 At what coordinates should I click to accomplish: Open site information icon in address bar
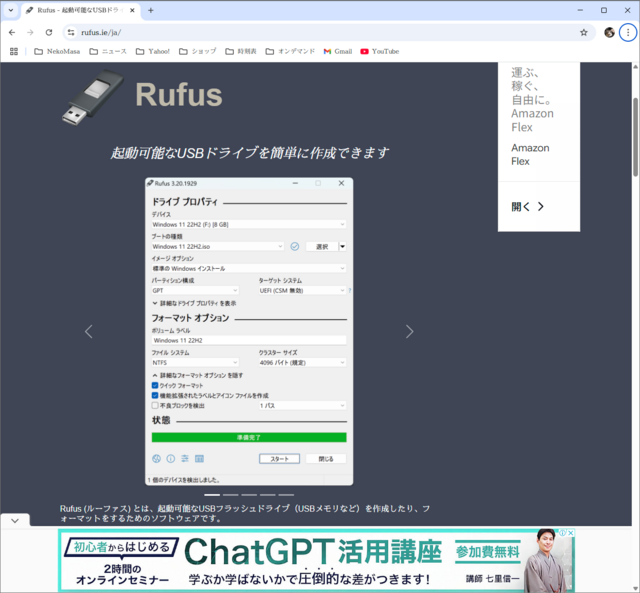(71, 32)
